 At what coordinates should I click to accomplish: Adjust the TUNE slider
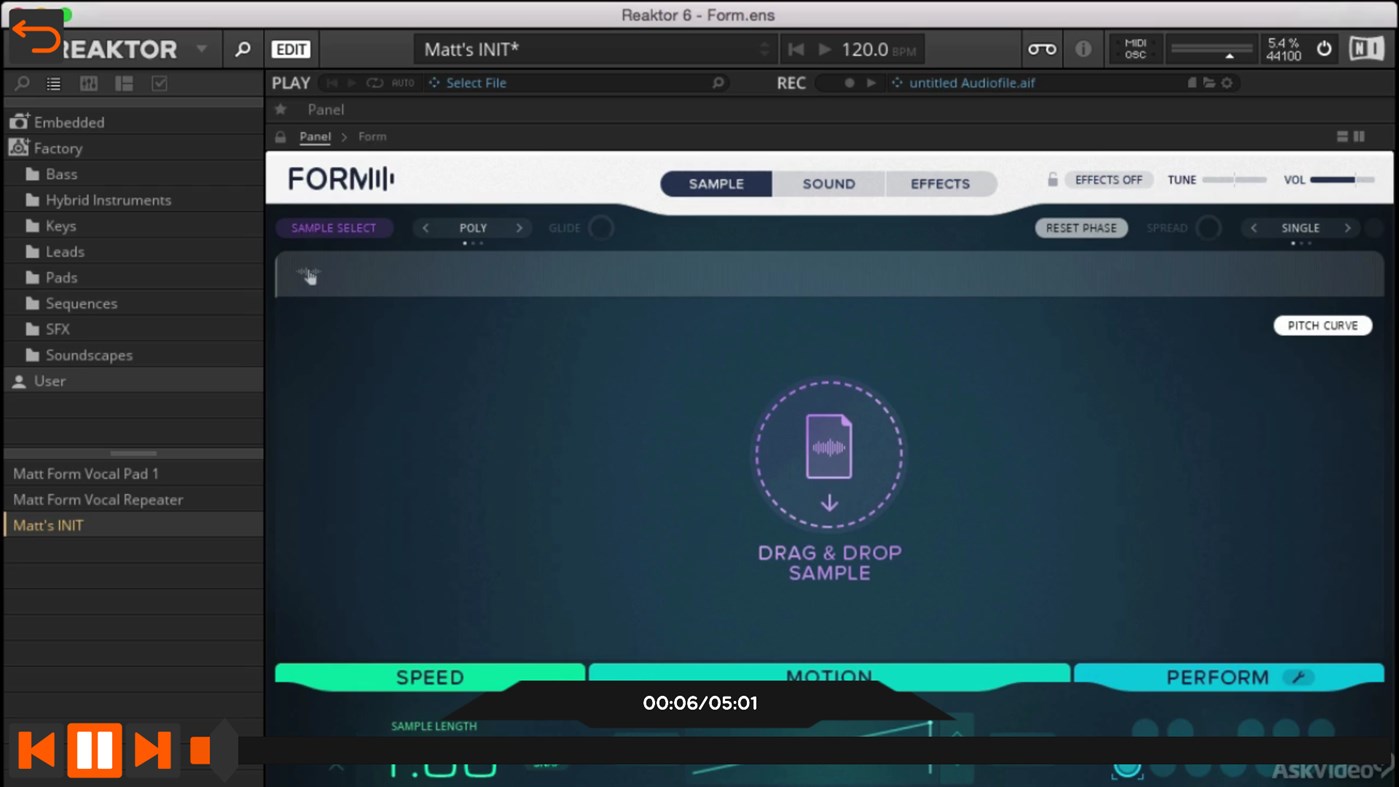(x=1234, y=180)
